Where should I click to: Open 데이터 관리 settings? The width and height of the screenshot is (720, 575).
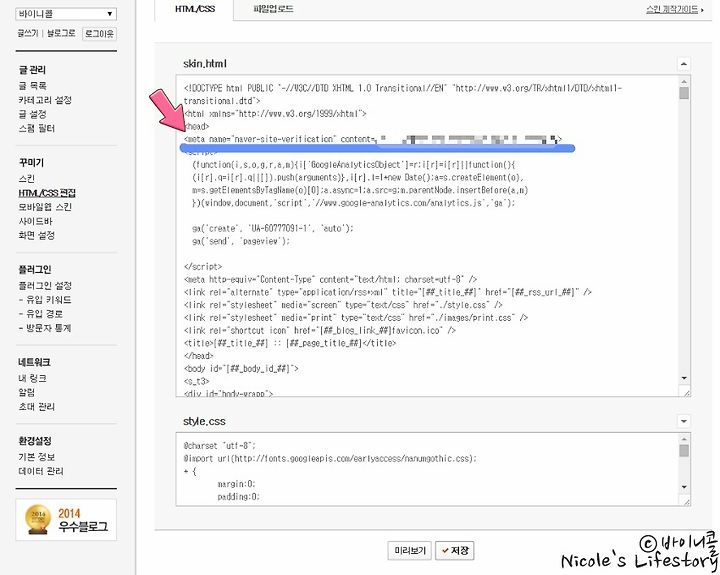coord(41,471)
